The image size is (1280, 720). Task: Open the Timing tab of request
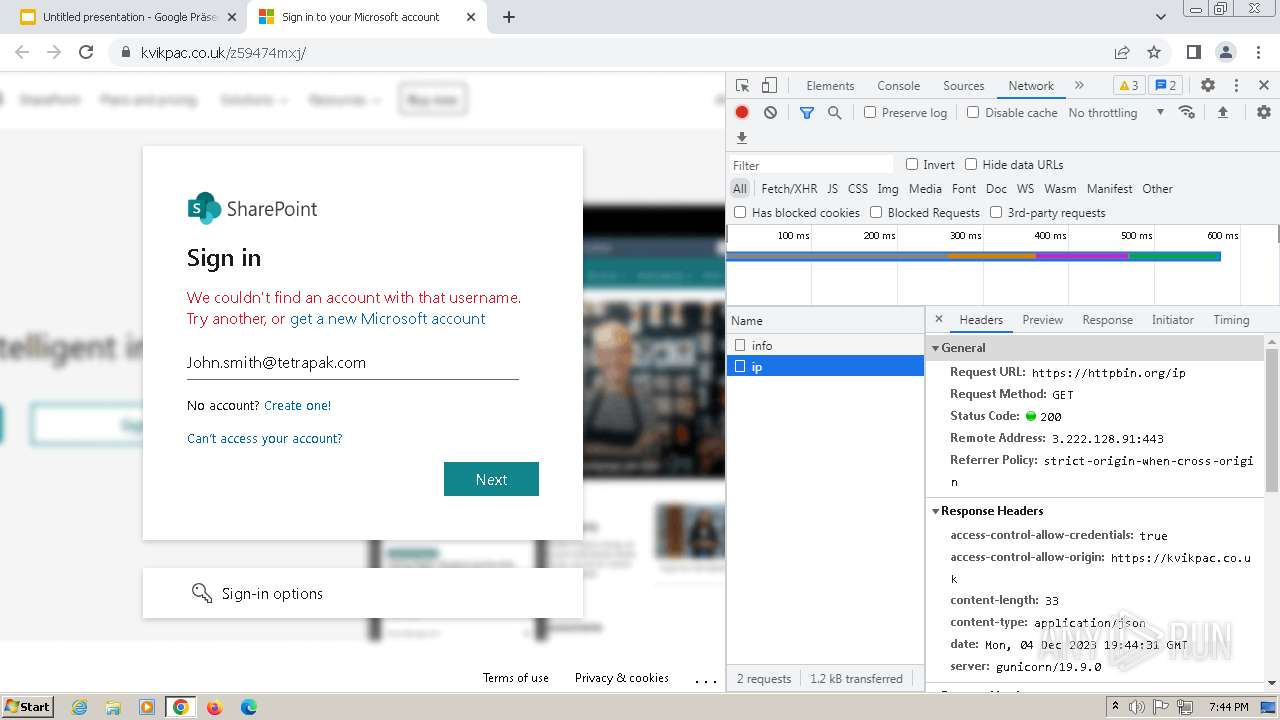1231,320
